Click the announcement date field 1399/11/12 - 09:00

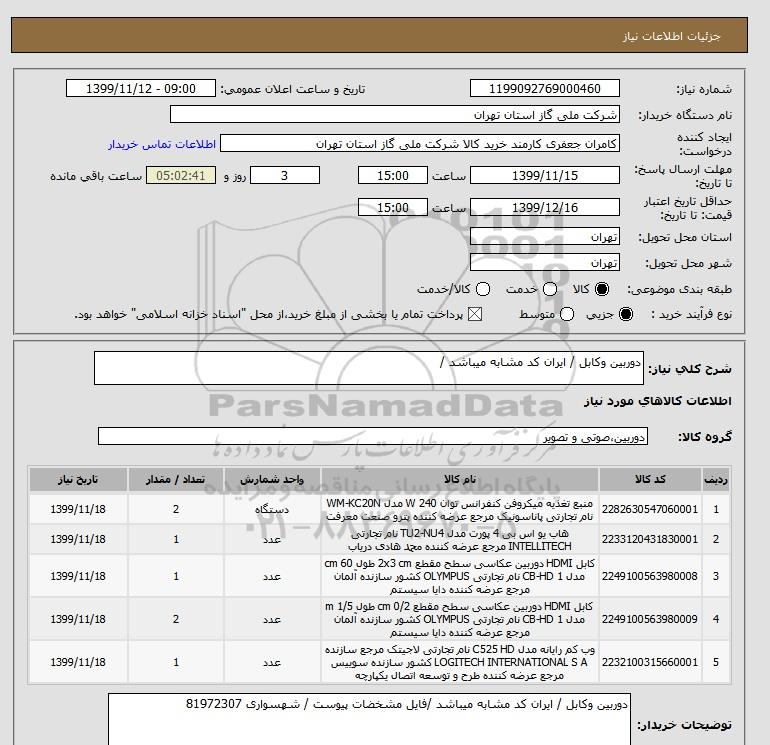click(x=141, y=88)
